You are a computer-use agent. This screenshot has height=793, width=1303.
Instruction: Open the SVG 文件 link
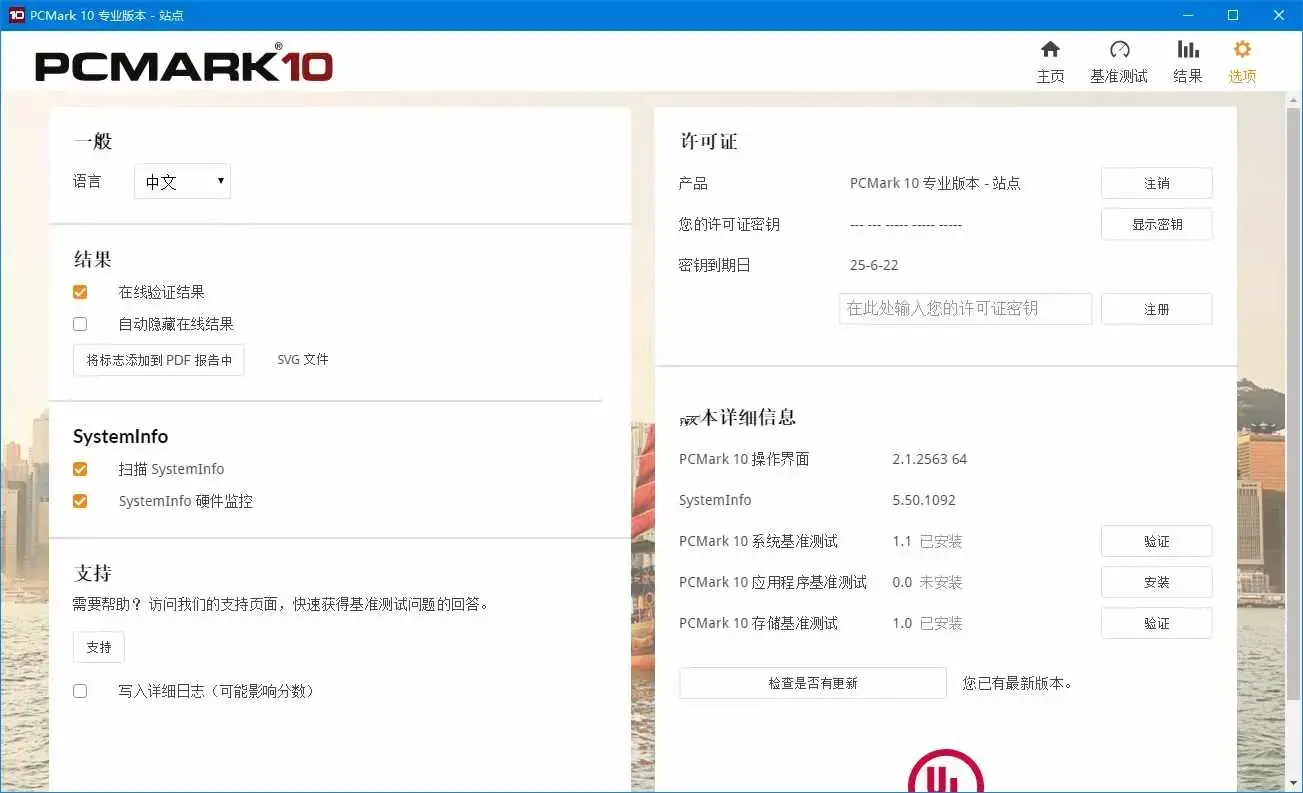[x=302, y=359]
